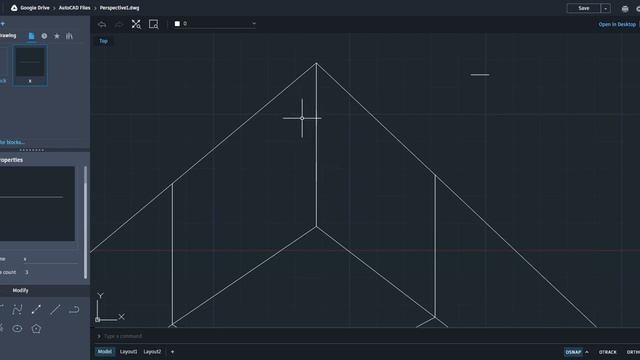640x360 pixels.
Task: Open the Modify tools section
Action: pos(20,291)
